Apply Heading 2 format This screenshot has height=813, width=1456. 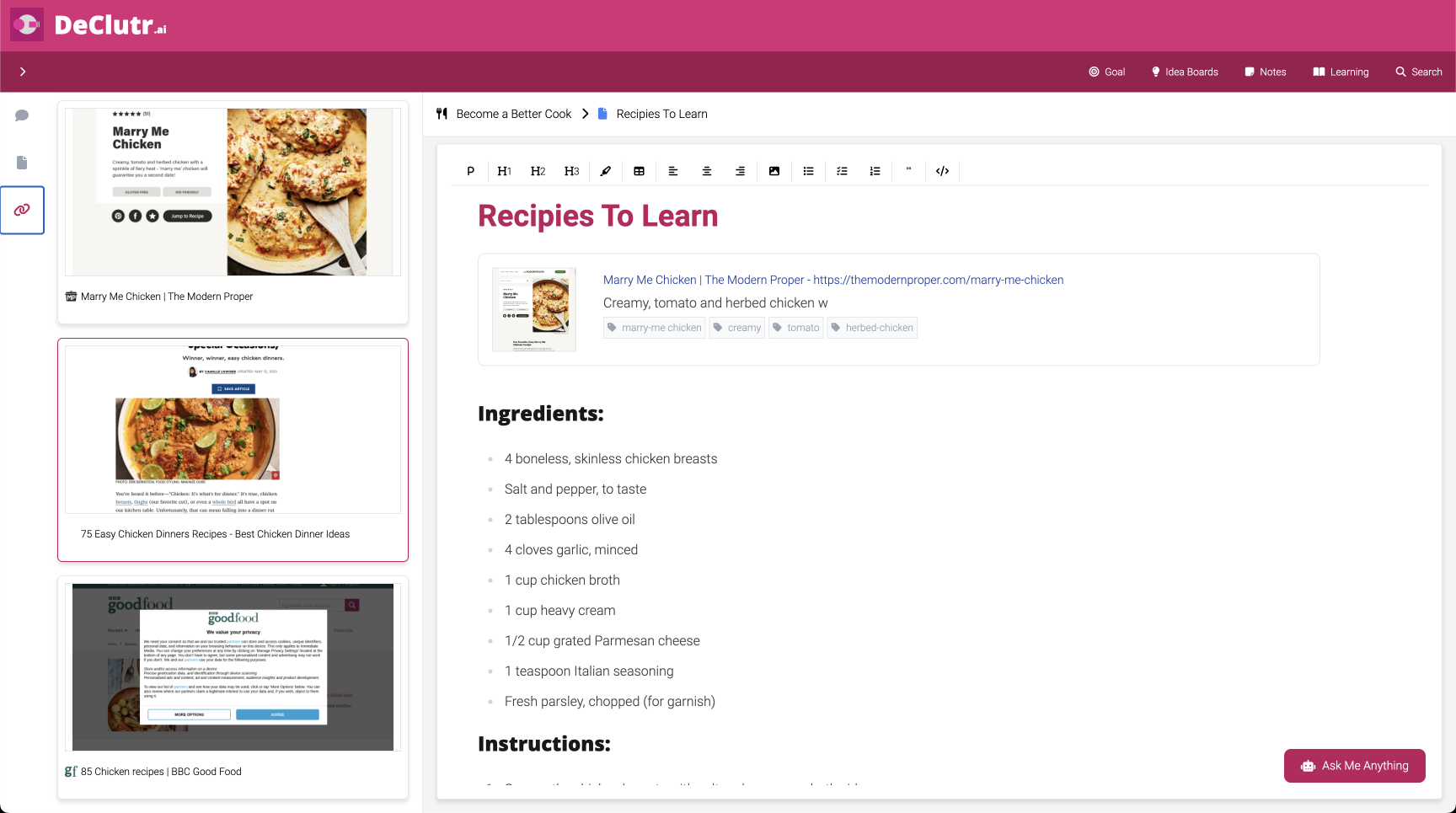click(538, 171)
